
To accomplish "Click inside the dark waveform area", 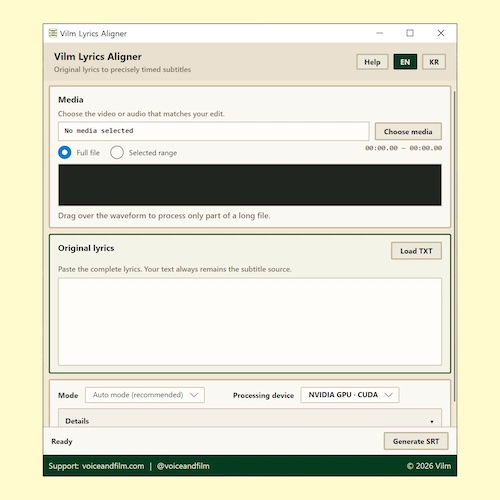I will click(250, 185).
